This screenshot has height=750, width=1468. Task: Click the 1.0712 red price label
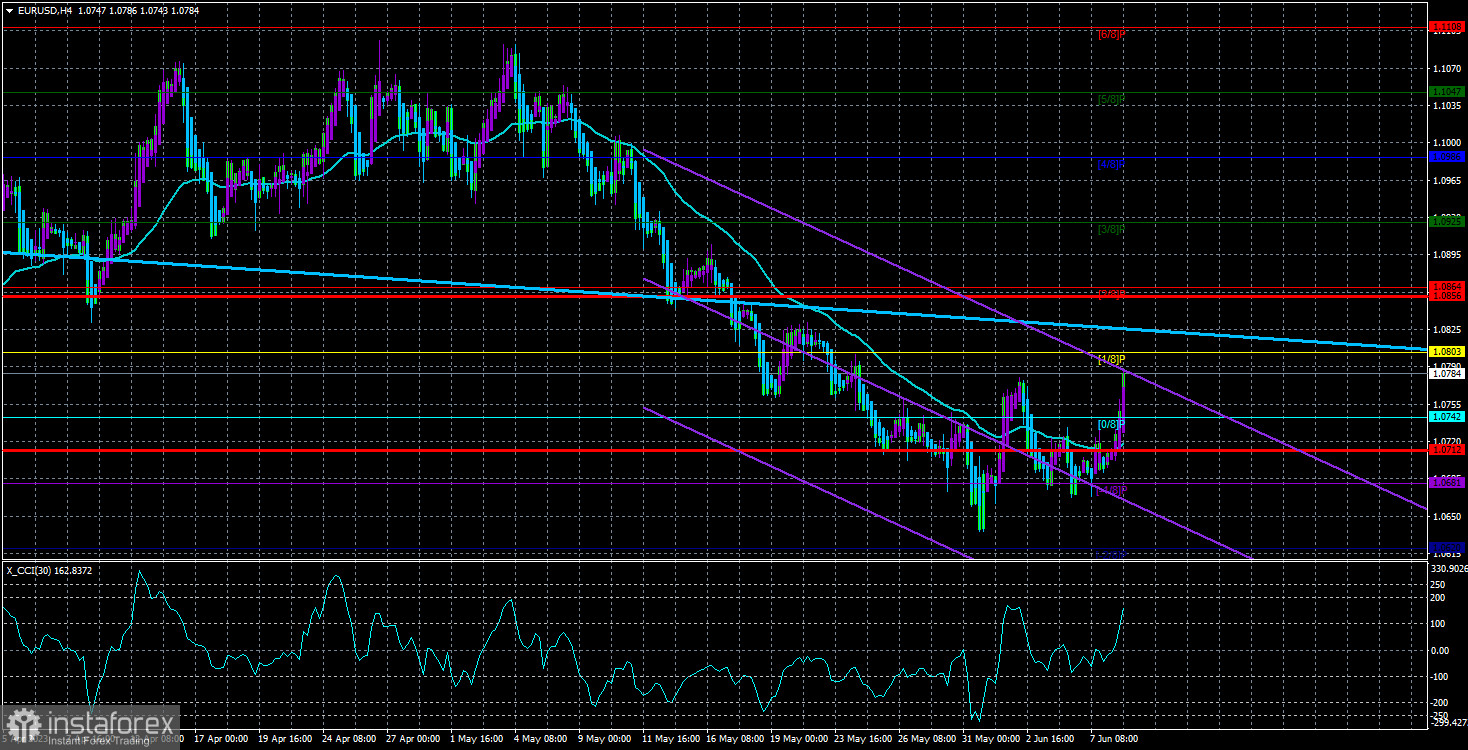pos(1447,450)
